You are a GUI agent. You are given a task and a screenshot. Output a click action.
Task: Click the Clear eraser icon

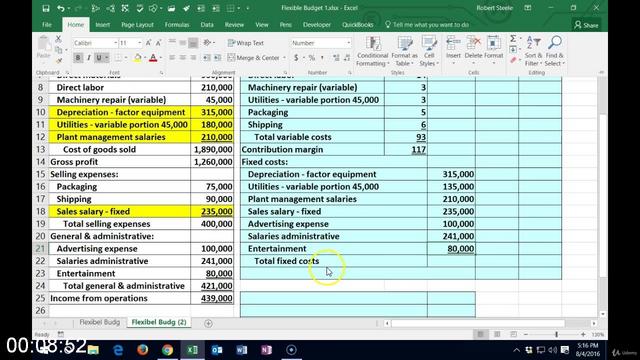click(513, 60)
